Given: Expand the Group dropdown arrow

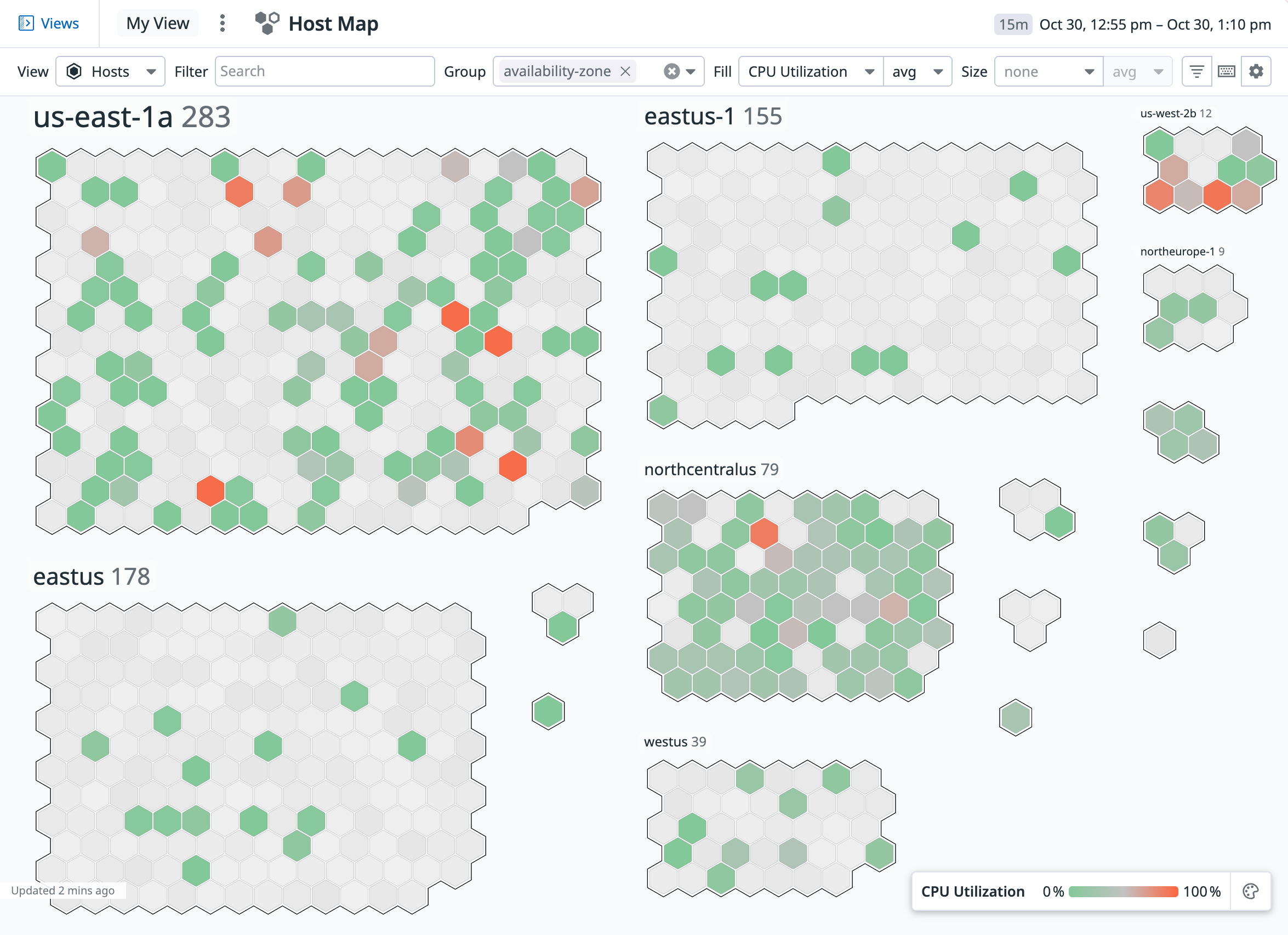Looking at the screenshot, I should click(x=691, y=72).
